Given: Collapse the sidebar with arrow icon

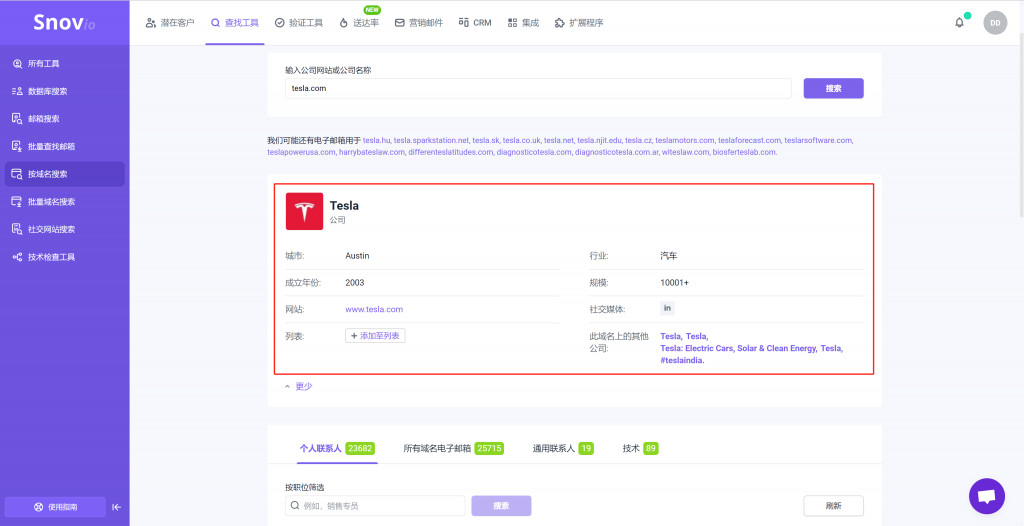Looking at the screenshot, I should coord(116,507).
